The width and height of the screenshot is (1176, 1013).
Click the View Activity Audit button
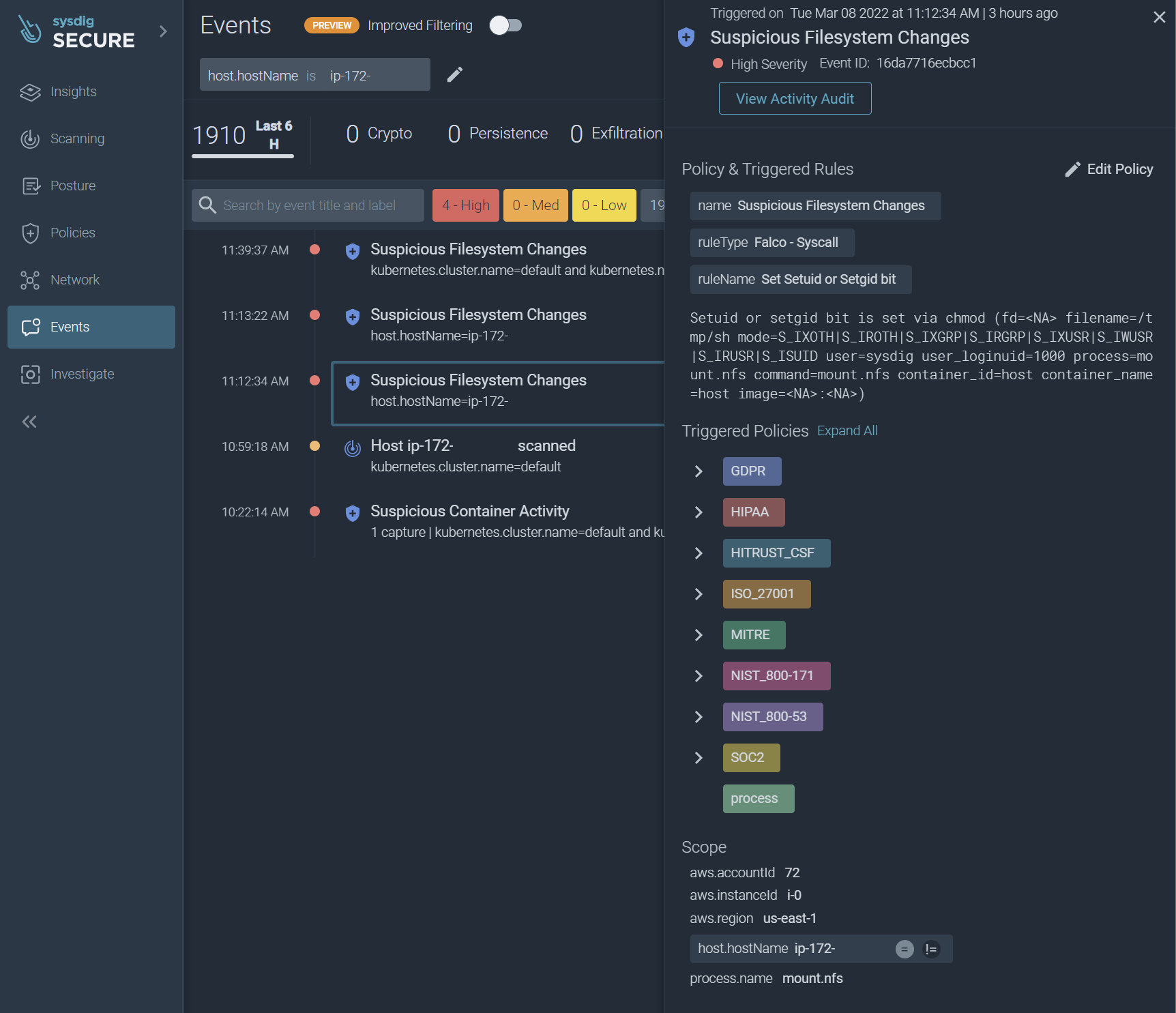(794, 98)
